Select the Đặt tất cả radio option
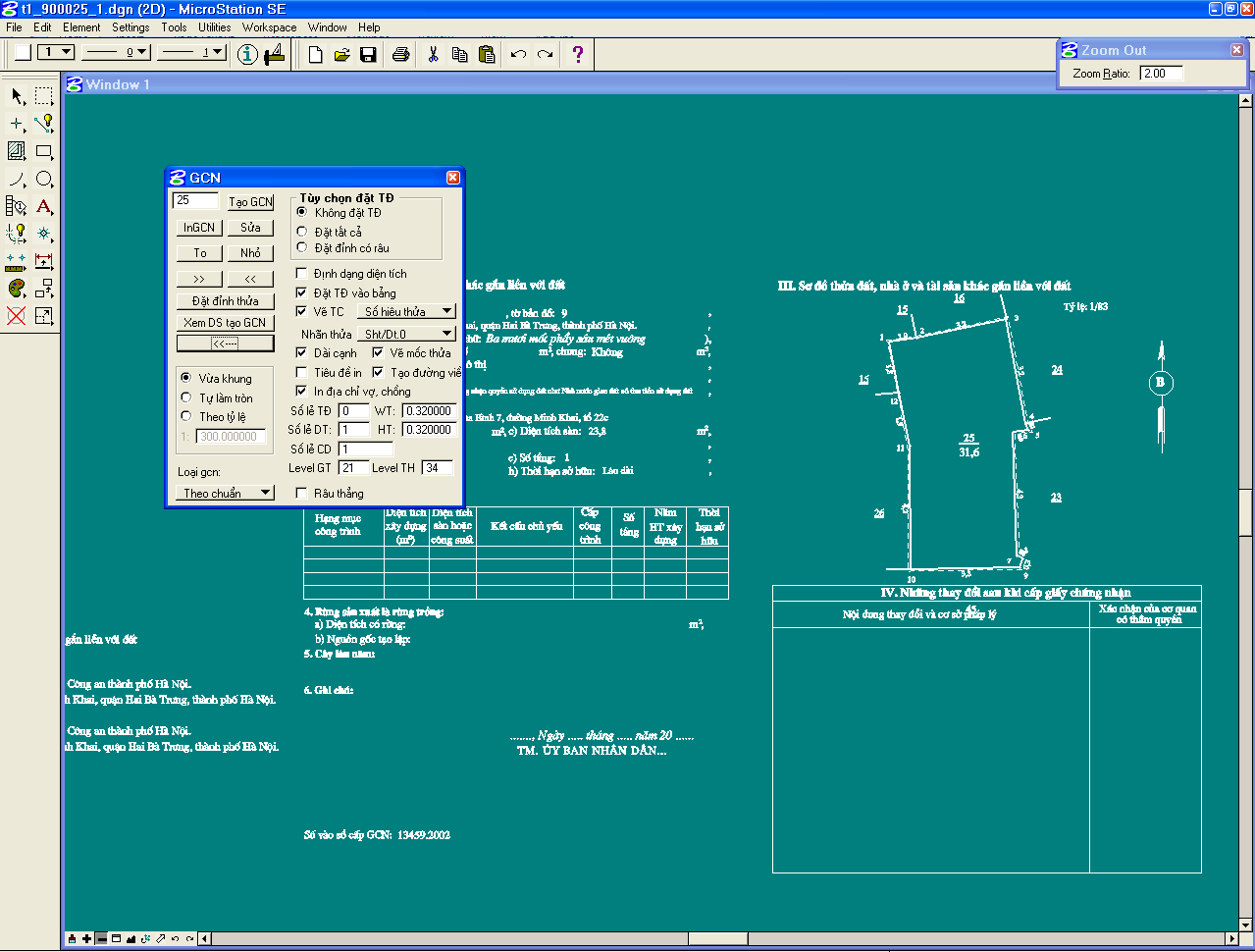The image size is (1255, 952). click(302, 232)
